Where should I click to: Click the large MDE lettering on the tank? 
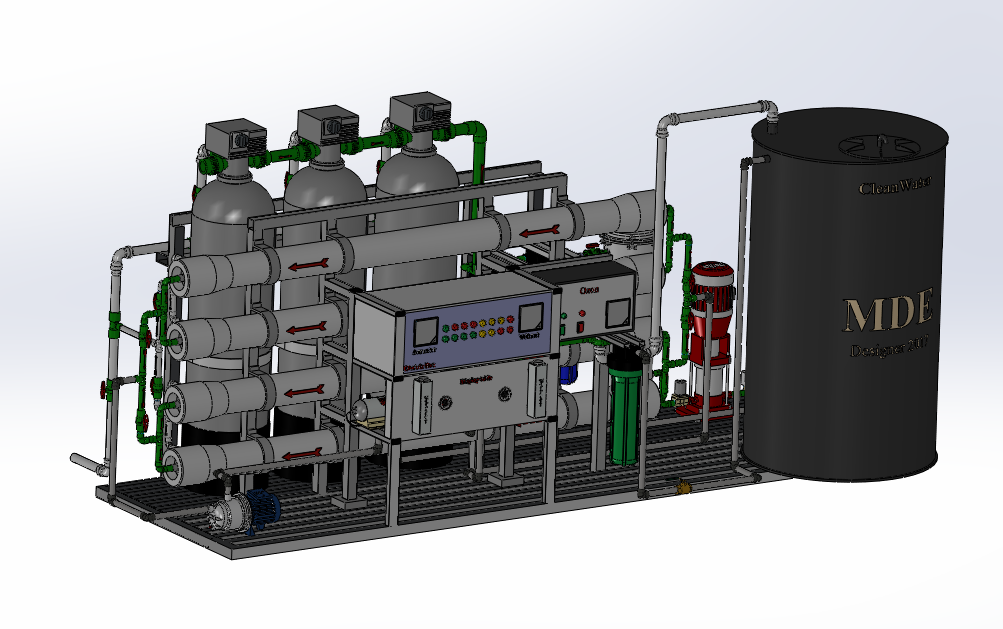[889, 311]
